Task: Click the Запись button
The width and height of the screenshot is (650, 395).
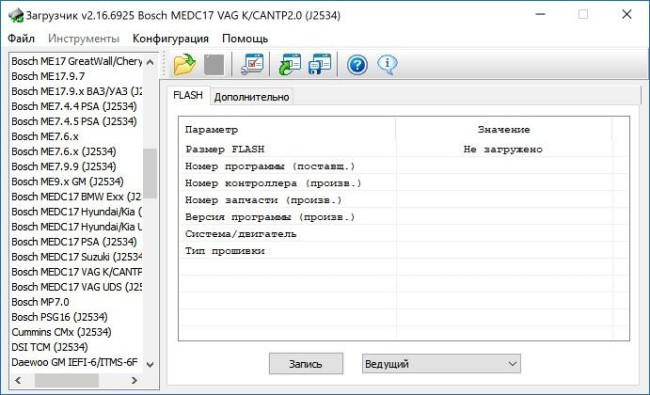Action: point(306,363)
